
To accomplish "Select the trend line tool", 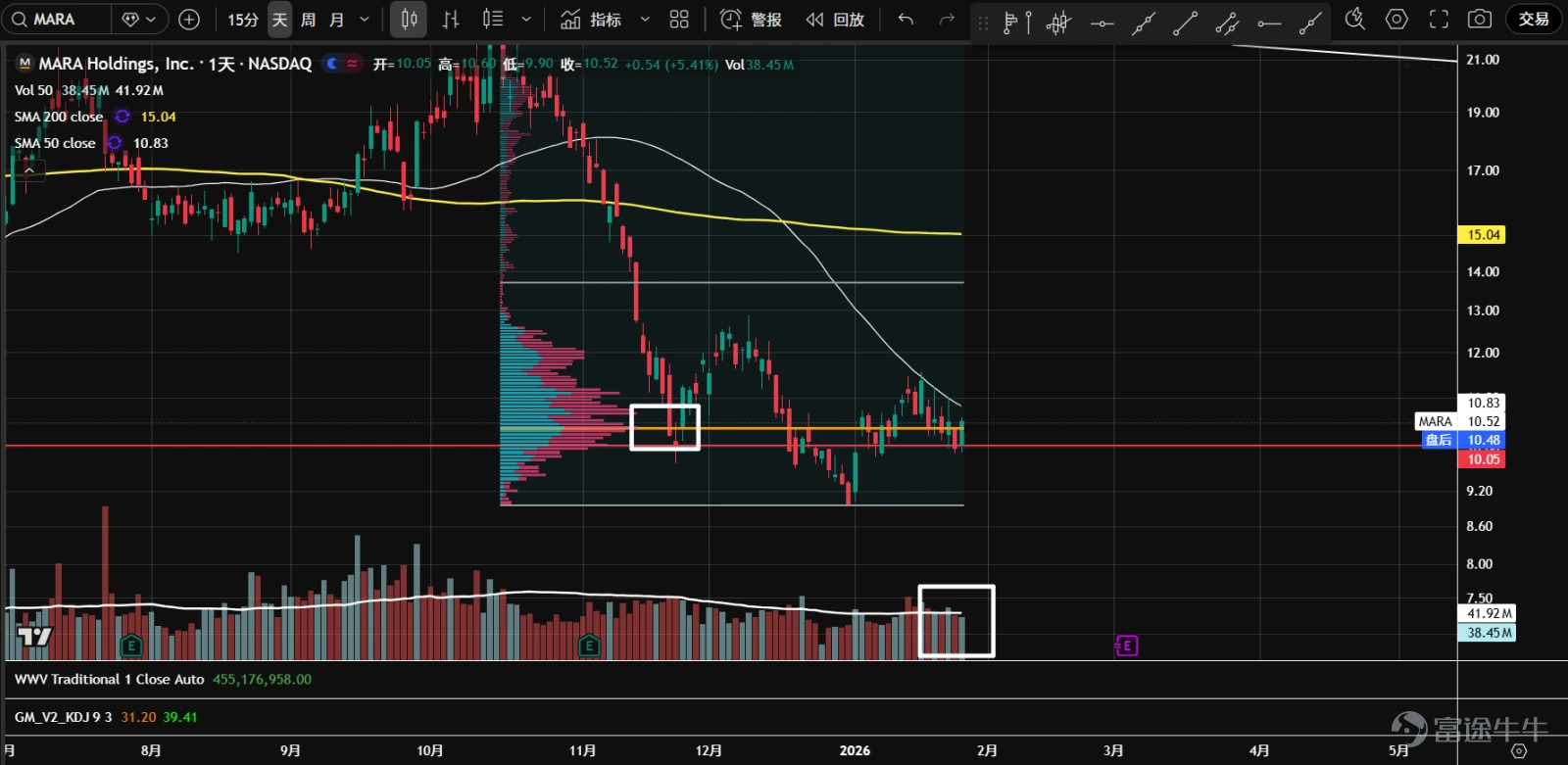I will (x=1186, y=23).
